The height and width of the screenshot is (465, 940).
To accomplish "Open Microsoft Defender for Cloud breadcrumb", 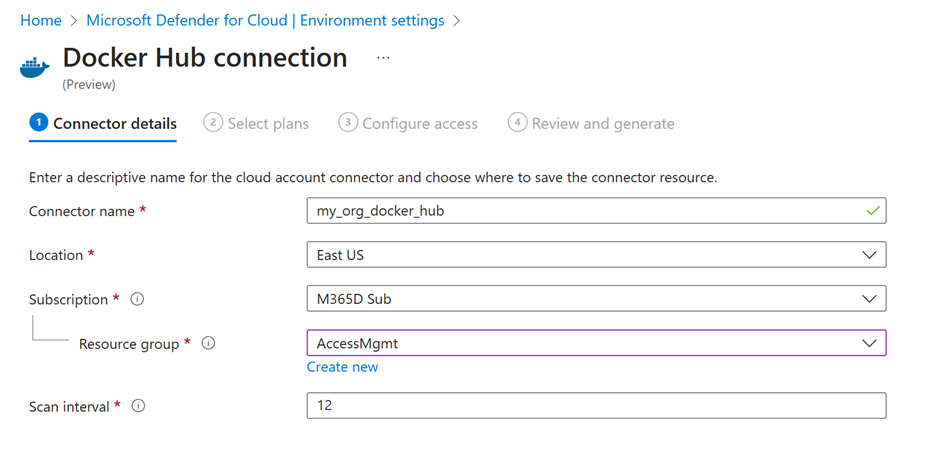I will click(x=265, y=20).
